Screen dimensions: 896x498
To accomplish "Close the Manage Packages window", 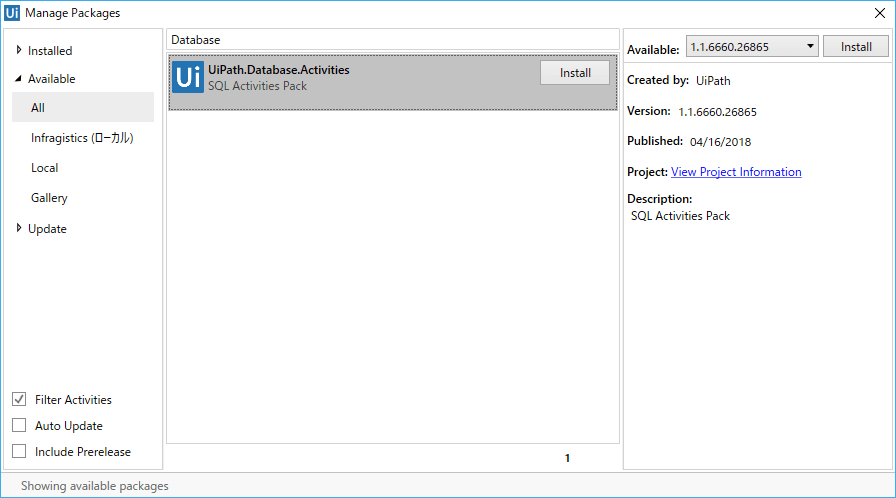I will click(x=879, y=13).
